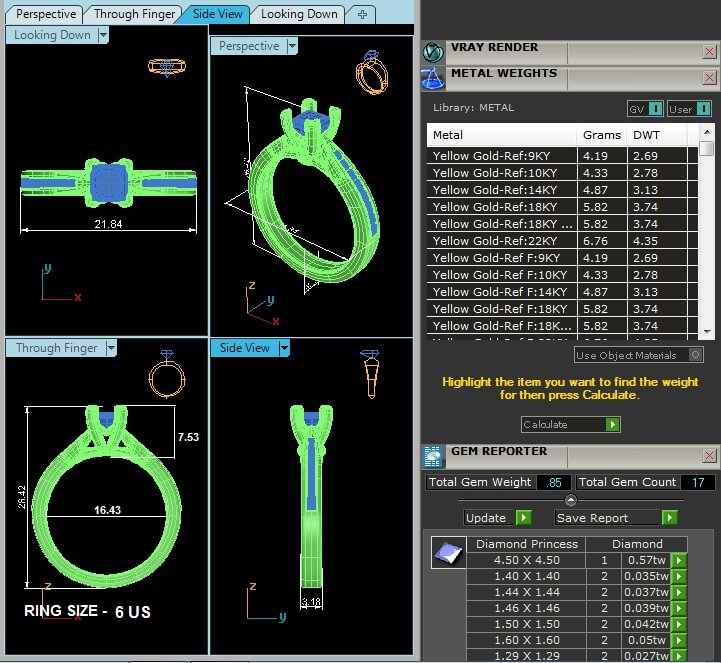
Task: Switch to the top Looking Down tab
Action: [x=299, y=14]
